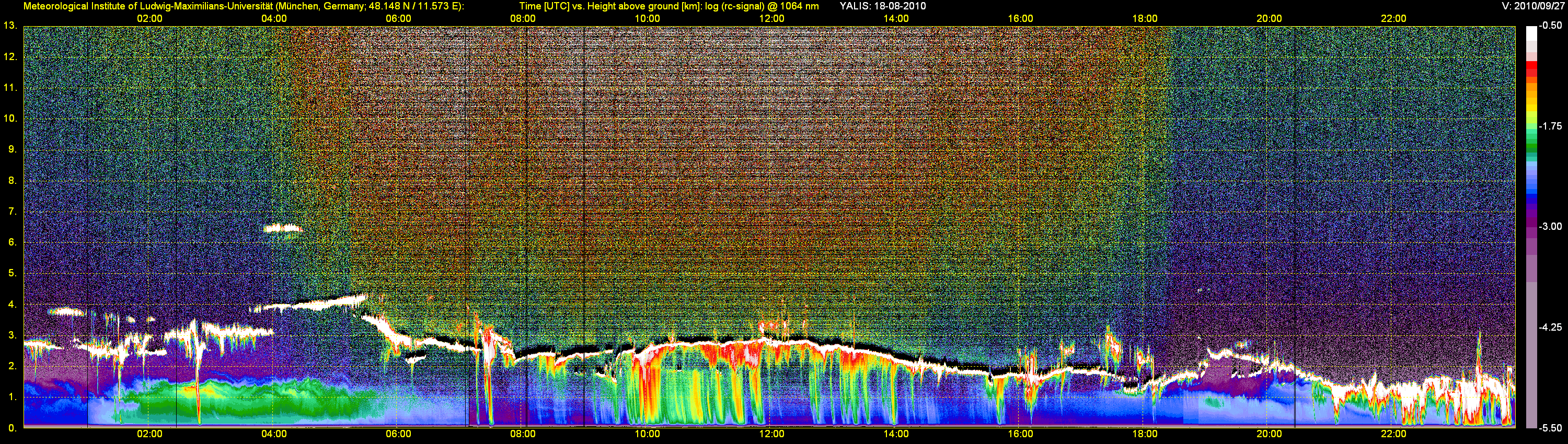Click the "3." height axis label
This screenshot has height=444, width=1568.
[12, 336]
